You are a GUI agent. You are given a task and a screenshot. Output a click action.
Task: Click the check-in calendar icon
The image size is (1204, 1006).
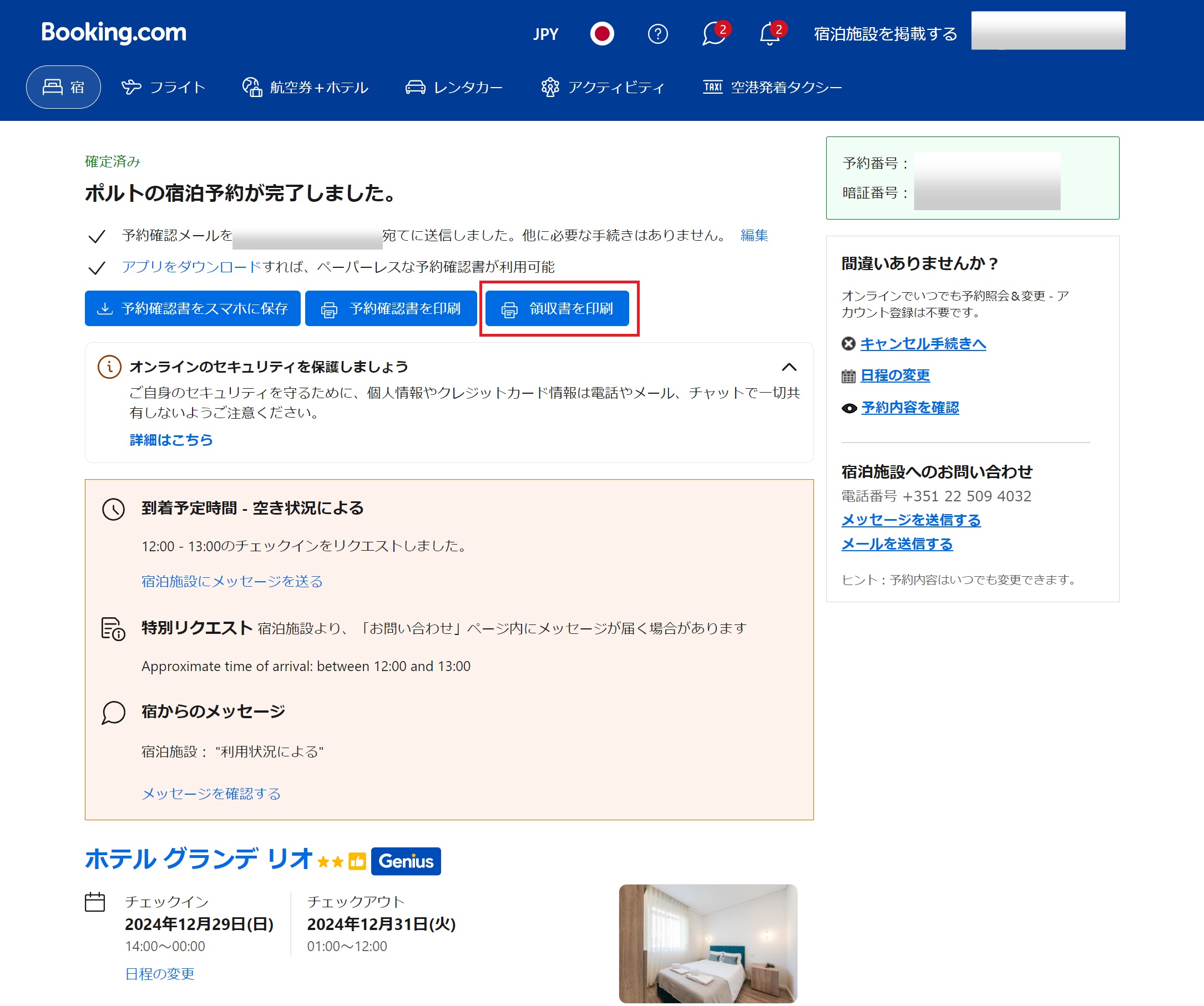[95, 902]
